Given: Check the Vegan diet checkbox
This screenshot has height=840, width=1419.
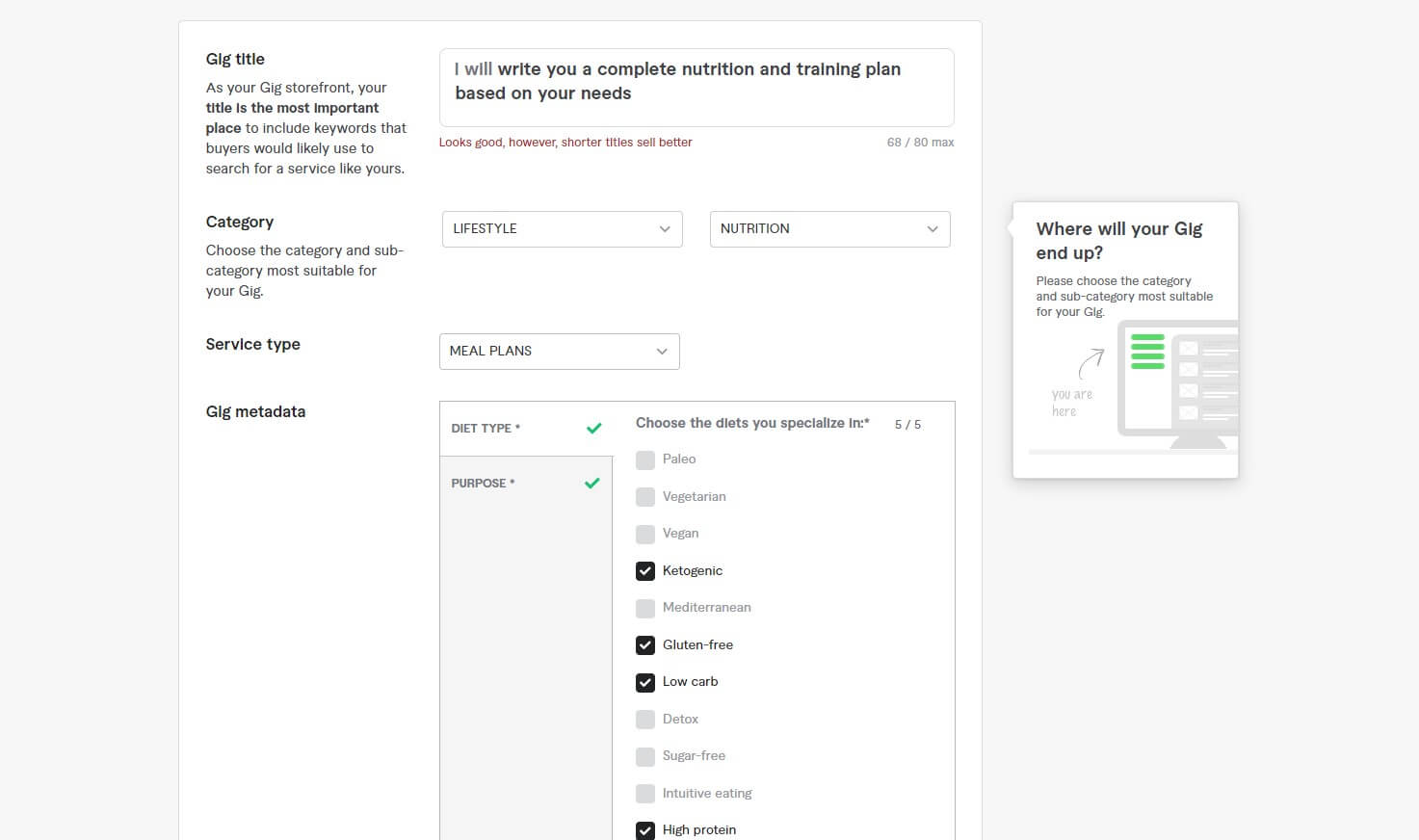Looking at the screenshot, I should tap(645, 534).
